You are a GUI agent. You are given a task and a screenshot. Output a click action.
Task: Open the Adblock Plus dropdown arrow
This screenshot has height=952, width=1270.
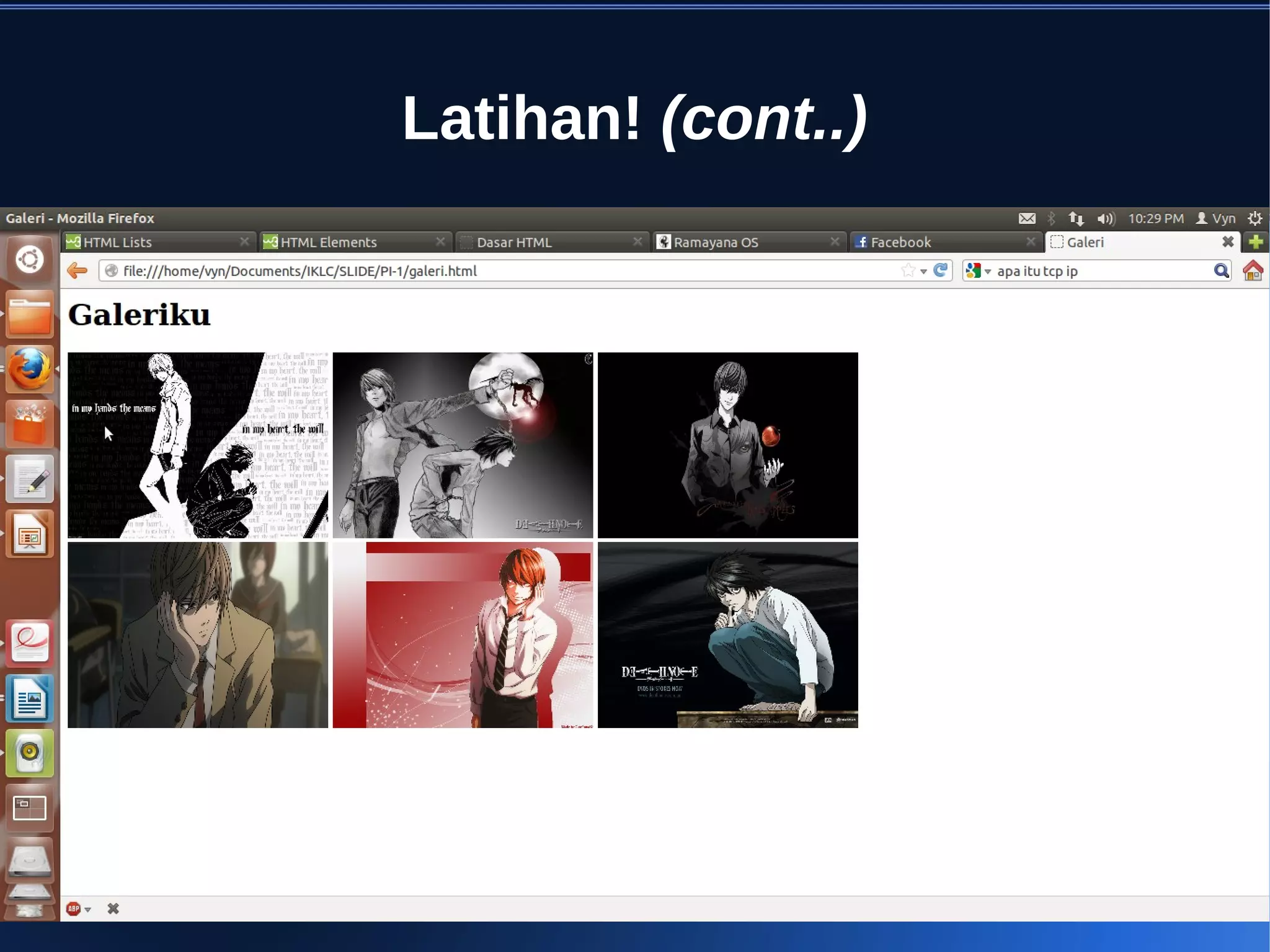[x=87, y=909]
